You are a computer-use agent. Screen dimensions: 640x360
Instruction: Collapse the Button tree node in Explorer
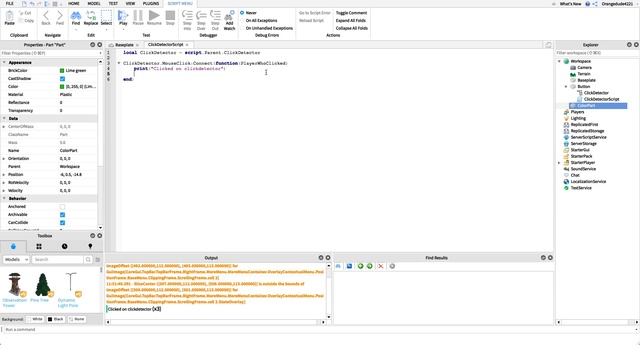566,87
